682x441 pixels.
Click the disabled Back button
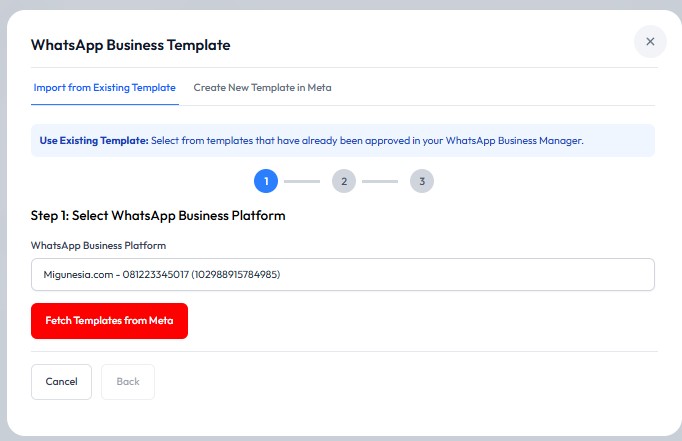pos(128,382)
